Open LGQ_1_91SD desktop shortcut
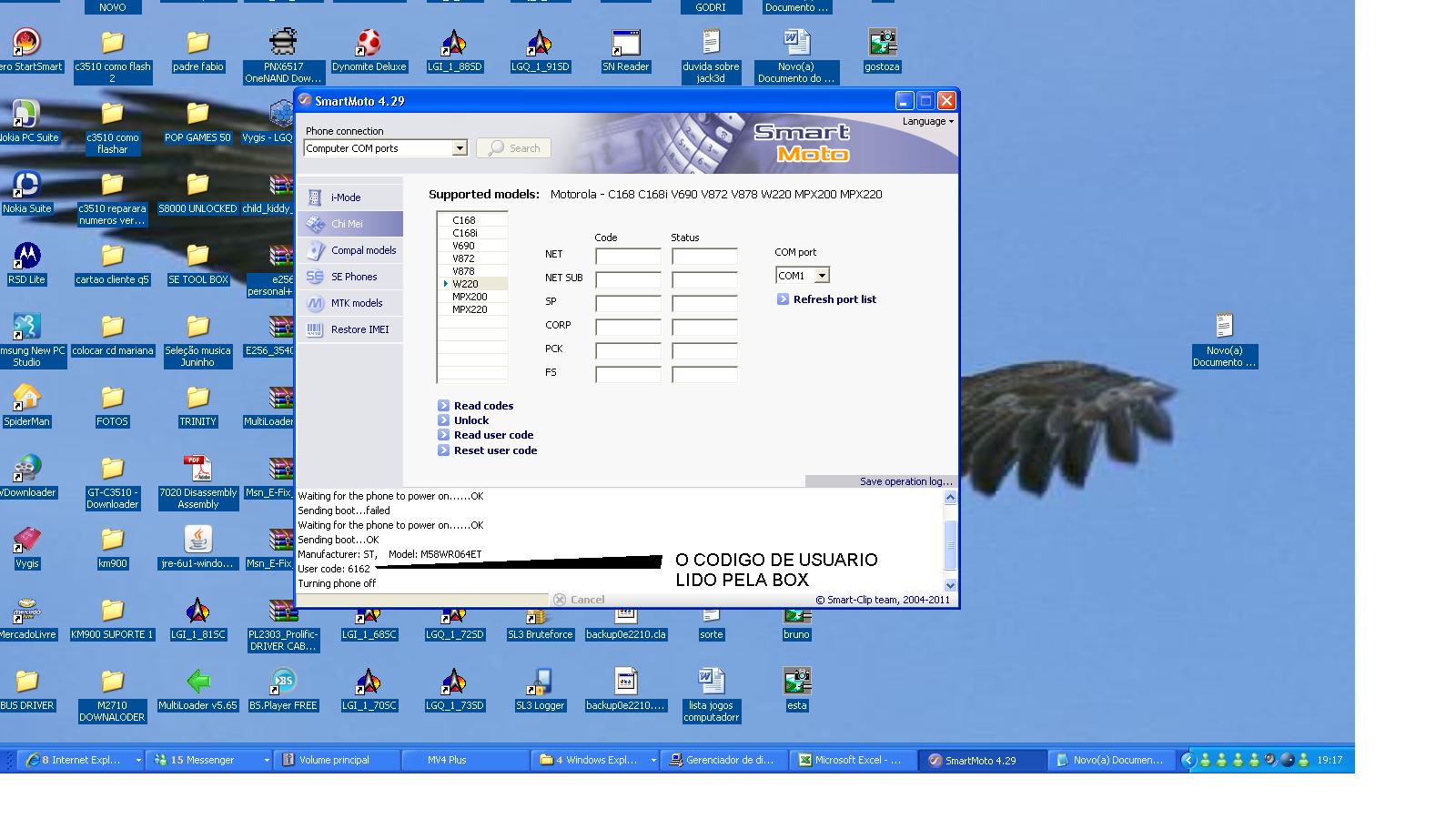The width and height of the screenshot is (1456, 819). [540, 51]
